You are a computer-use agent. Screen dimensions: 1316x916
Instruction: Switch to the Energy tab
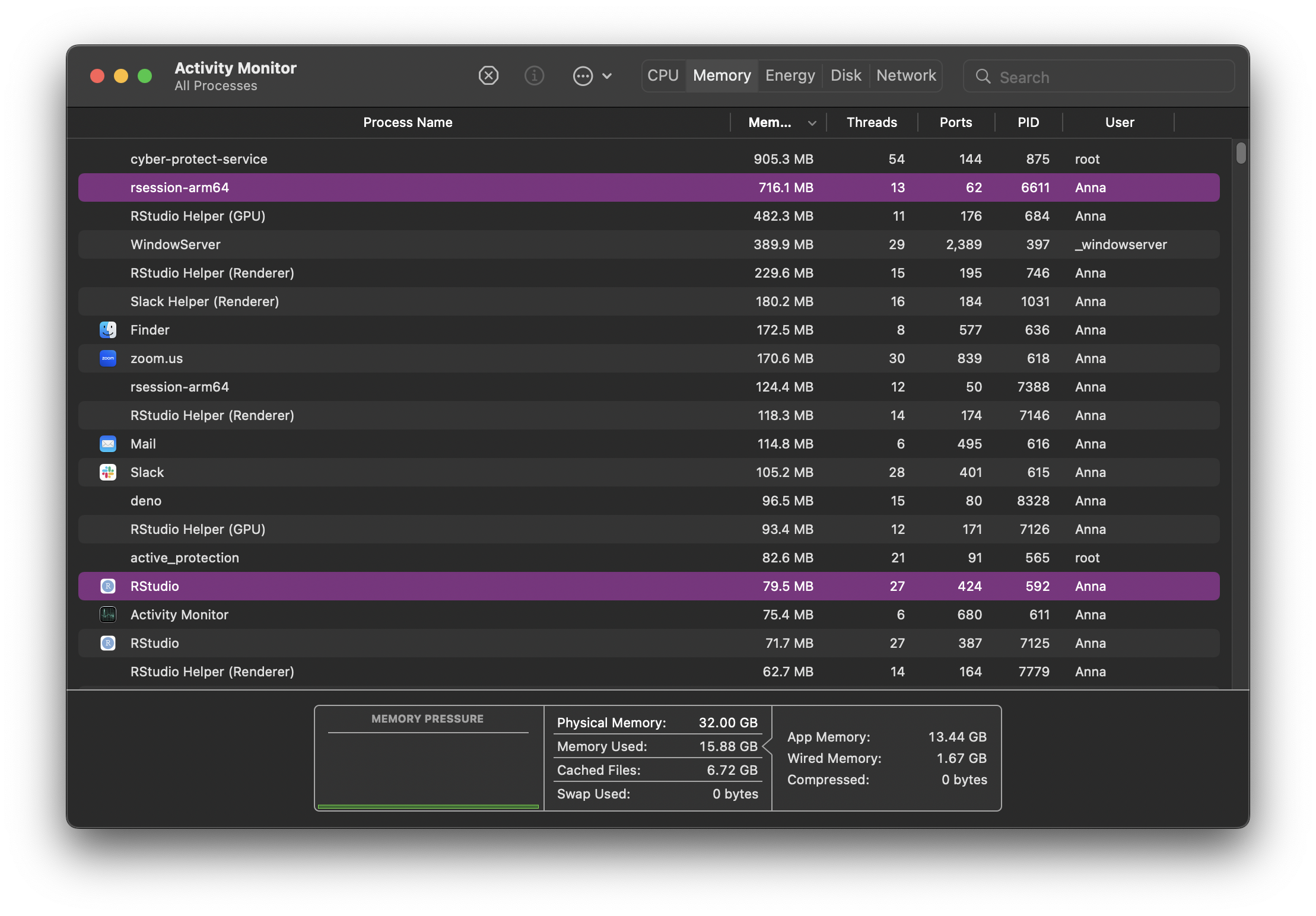tap(790, 76)
